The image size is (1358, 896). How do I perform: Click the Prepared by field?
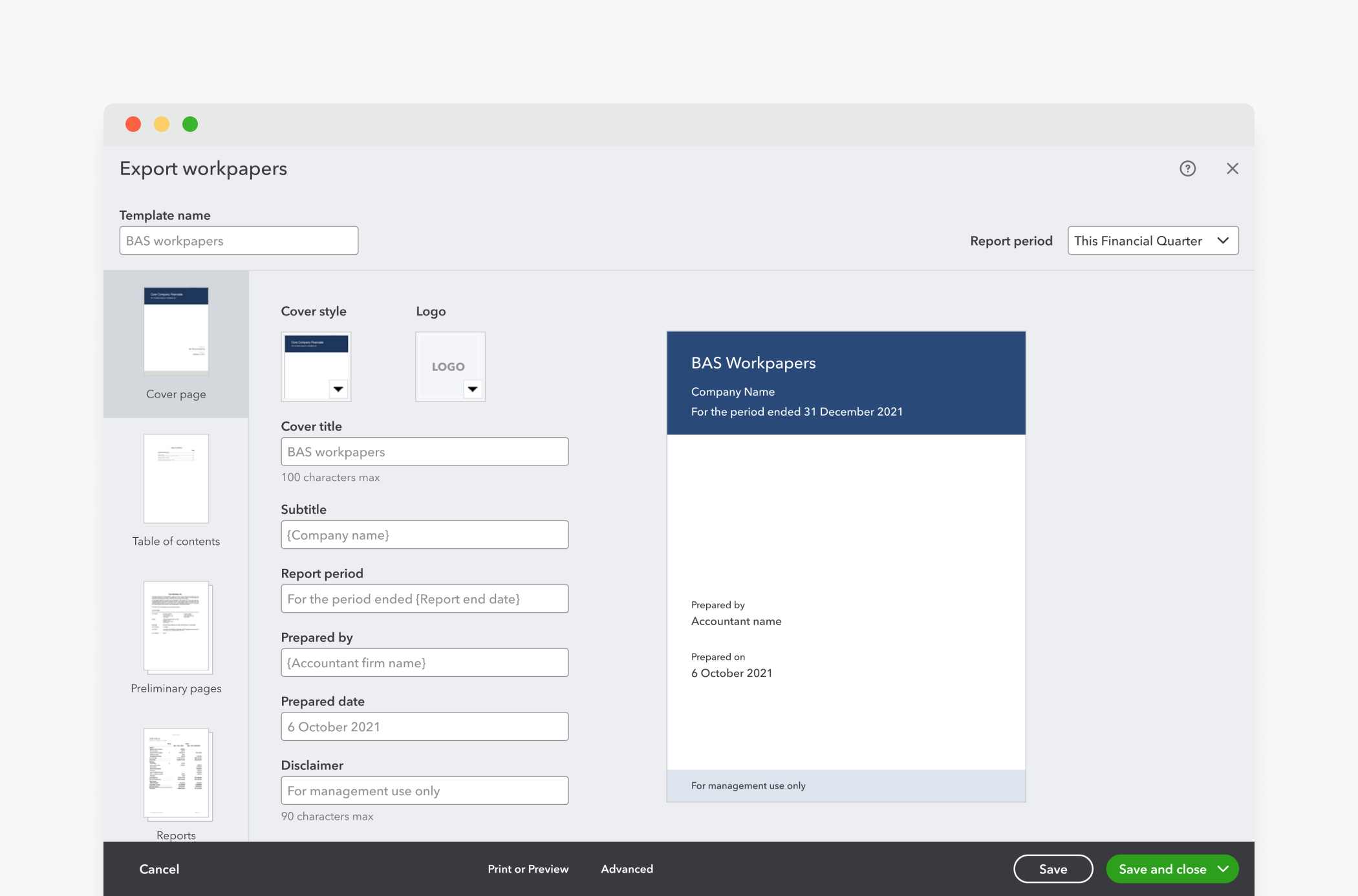424,663
